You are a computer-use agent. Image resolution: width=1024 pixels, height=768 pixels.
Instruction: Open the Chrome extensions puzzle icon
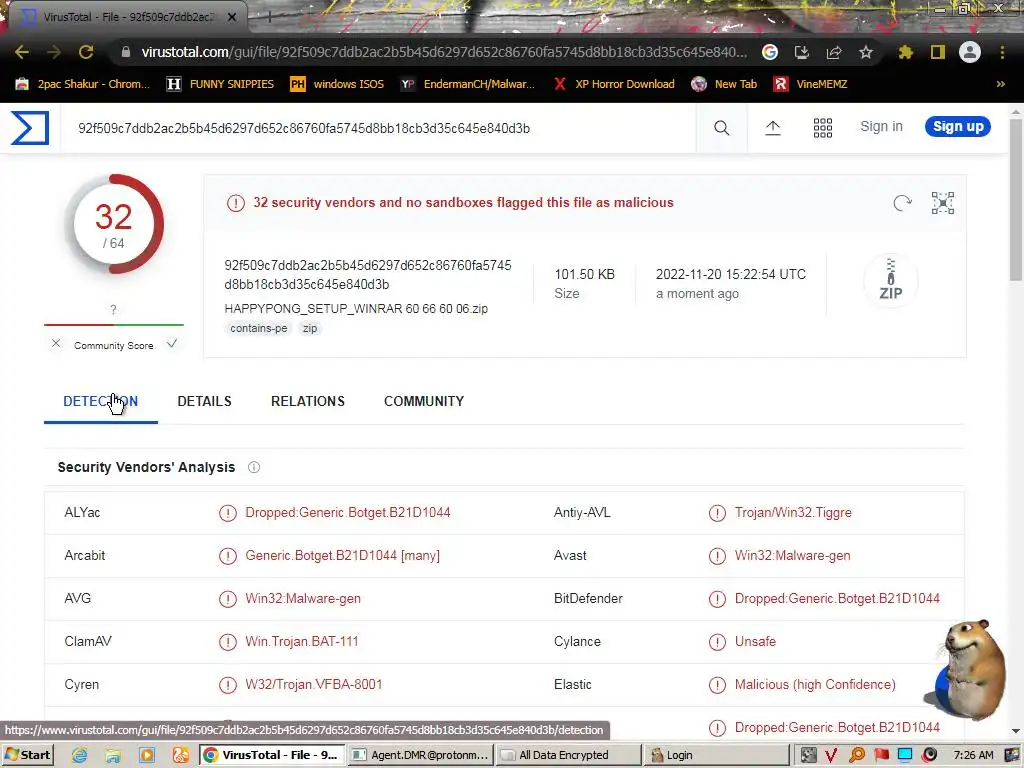pos(906,52)
